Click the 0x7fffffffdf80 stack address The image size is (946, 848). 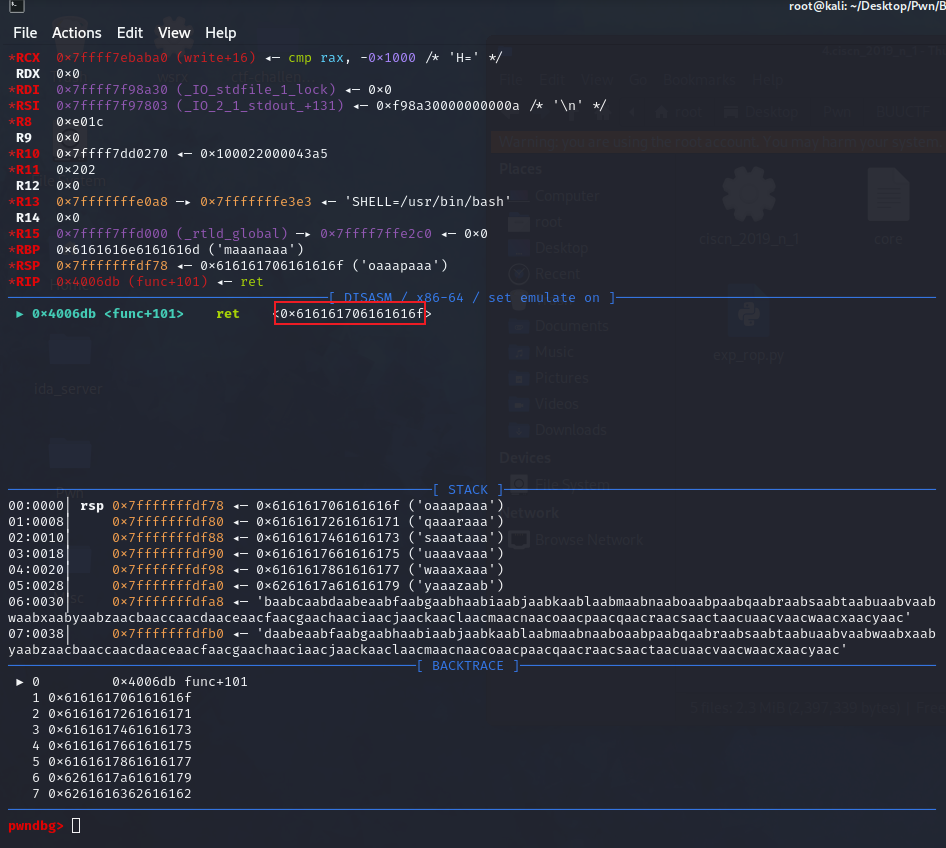(168, 522)
